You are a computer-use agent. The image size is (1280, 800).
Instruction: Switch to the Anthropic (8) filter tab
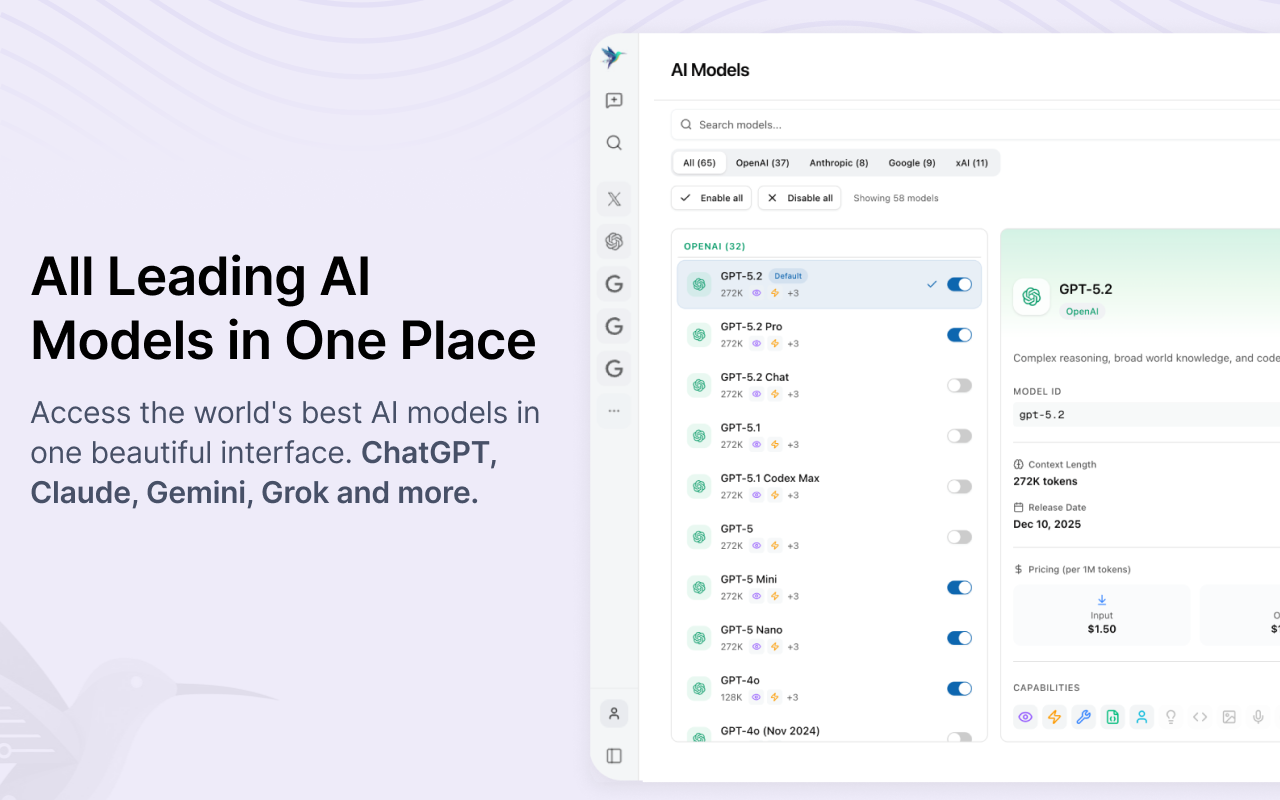(x=838, y=162)
